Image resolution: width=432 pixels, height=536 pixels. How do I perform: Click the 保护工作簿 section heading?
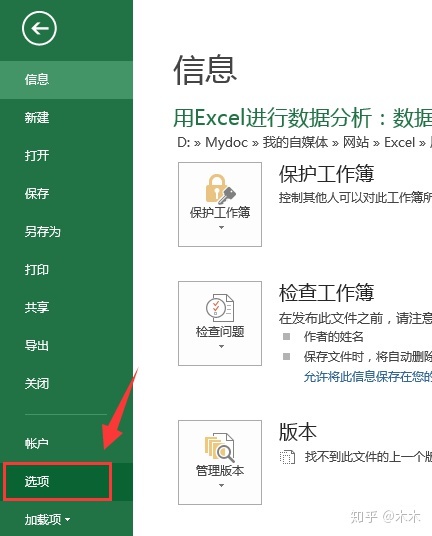click(x=326, y=174)
